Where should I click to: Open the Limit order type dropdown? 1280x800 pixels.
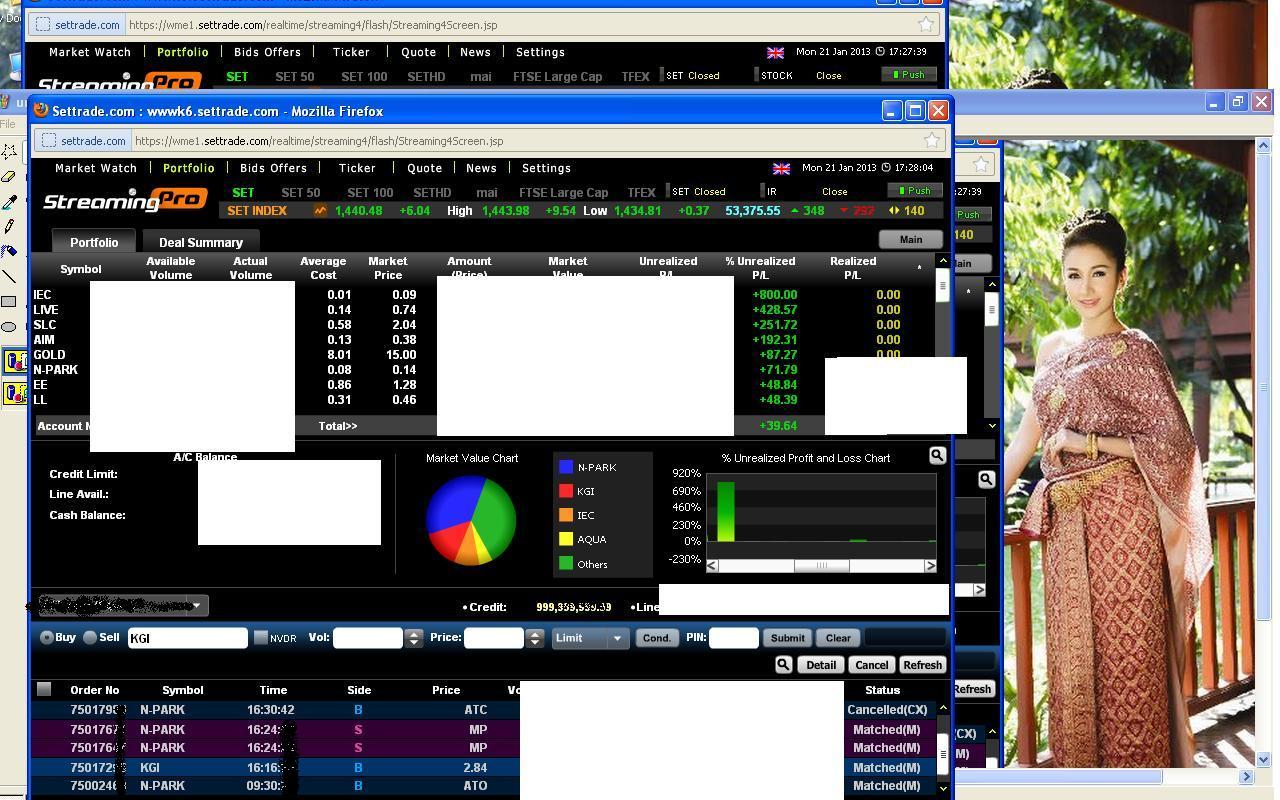coord(590,638)
